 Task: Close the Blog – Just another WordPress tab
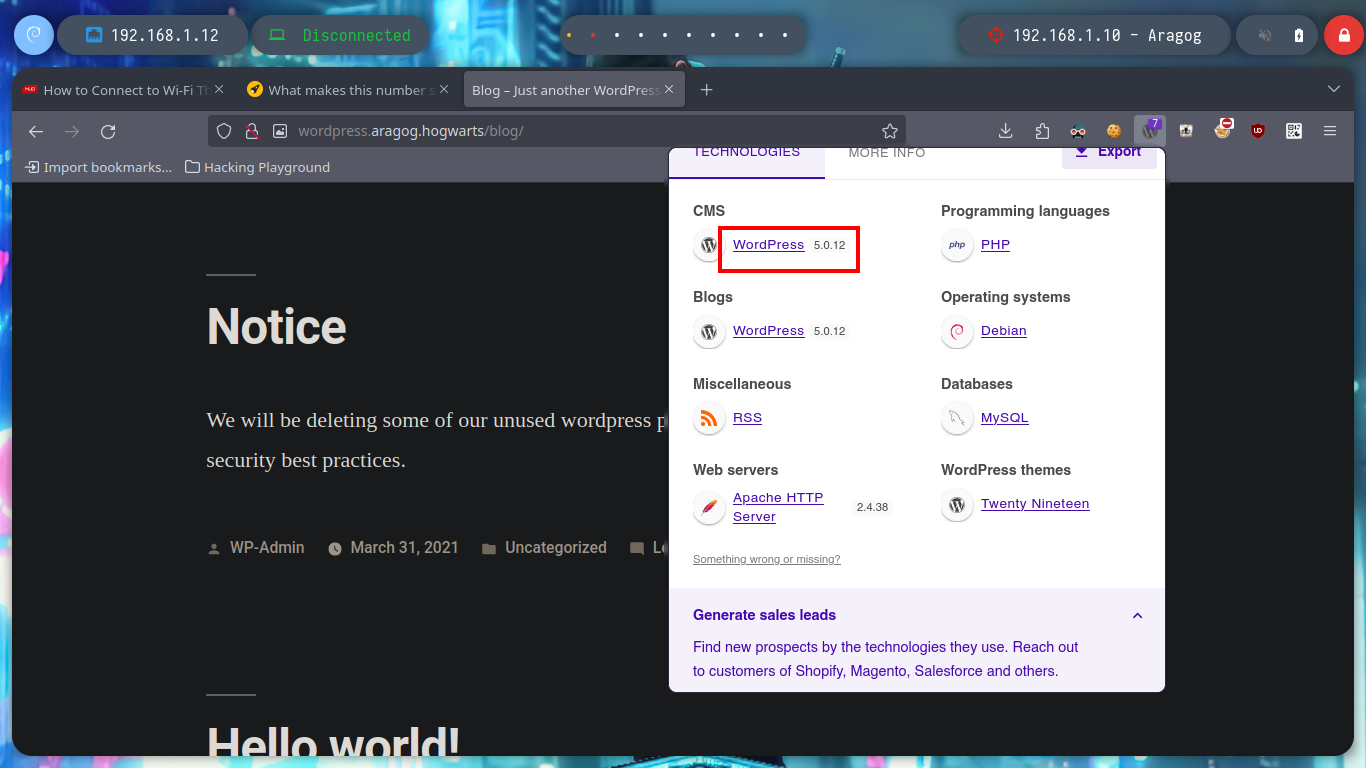pos(669,90)
